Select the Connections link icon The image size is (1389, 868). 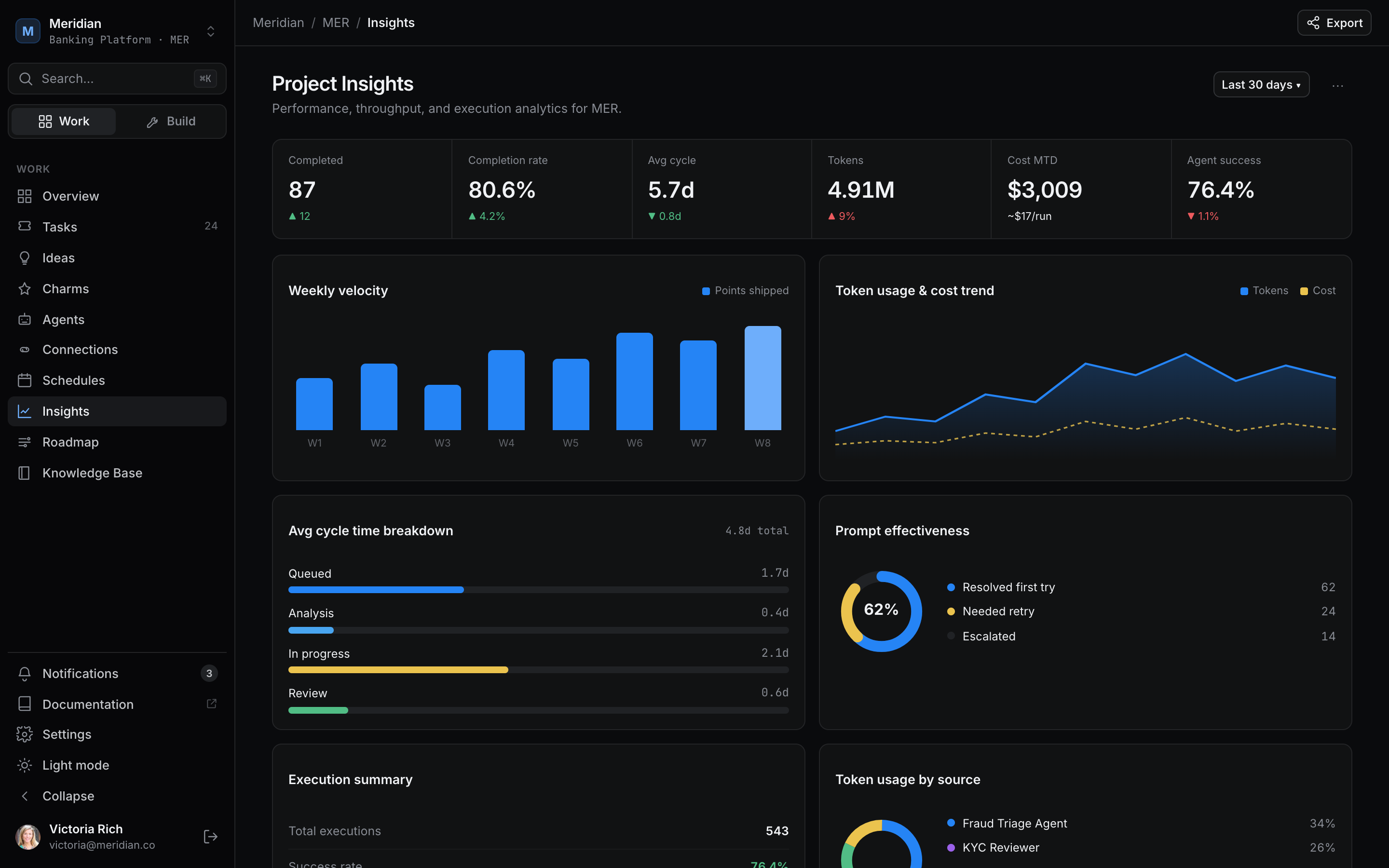coord(24,350)
